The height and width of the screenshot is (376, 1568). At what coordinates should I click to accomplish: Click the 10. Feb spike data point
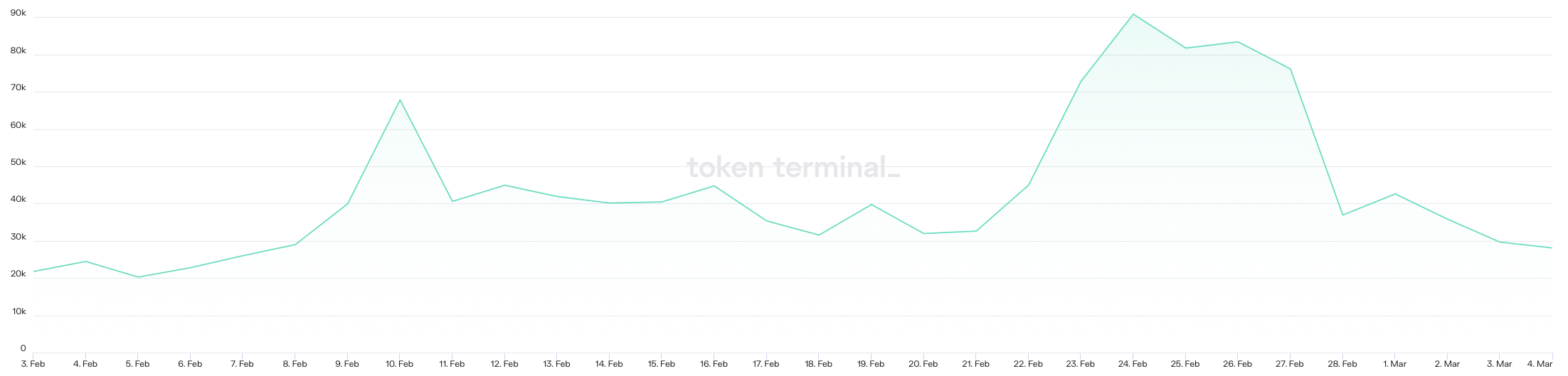(x=400, y=100)
